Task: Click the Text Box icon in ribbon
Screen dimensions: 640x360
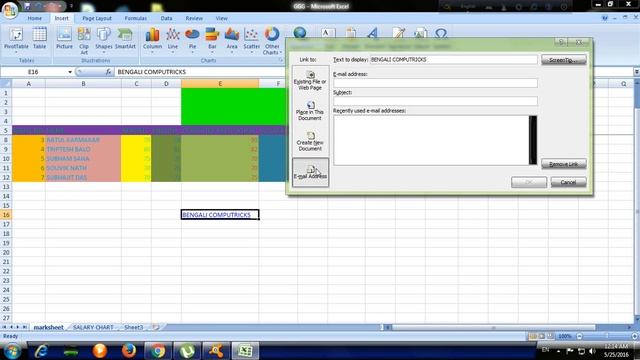Action: click(x=328, y=33)
